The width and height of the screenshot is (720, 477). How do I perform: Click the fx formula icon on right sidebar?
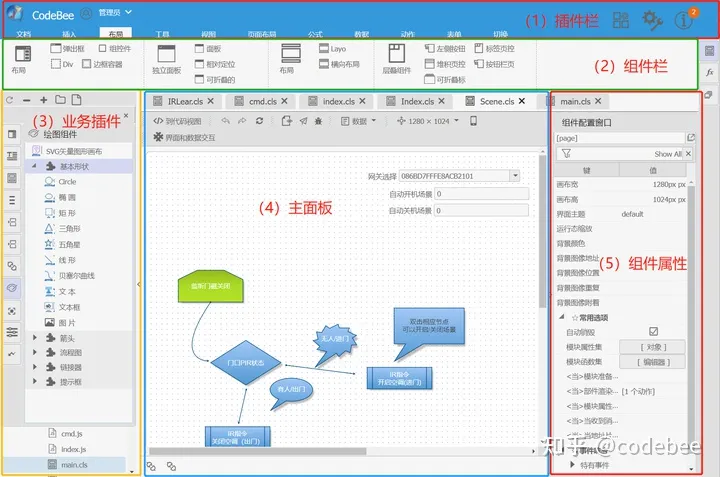coord(709,73)
